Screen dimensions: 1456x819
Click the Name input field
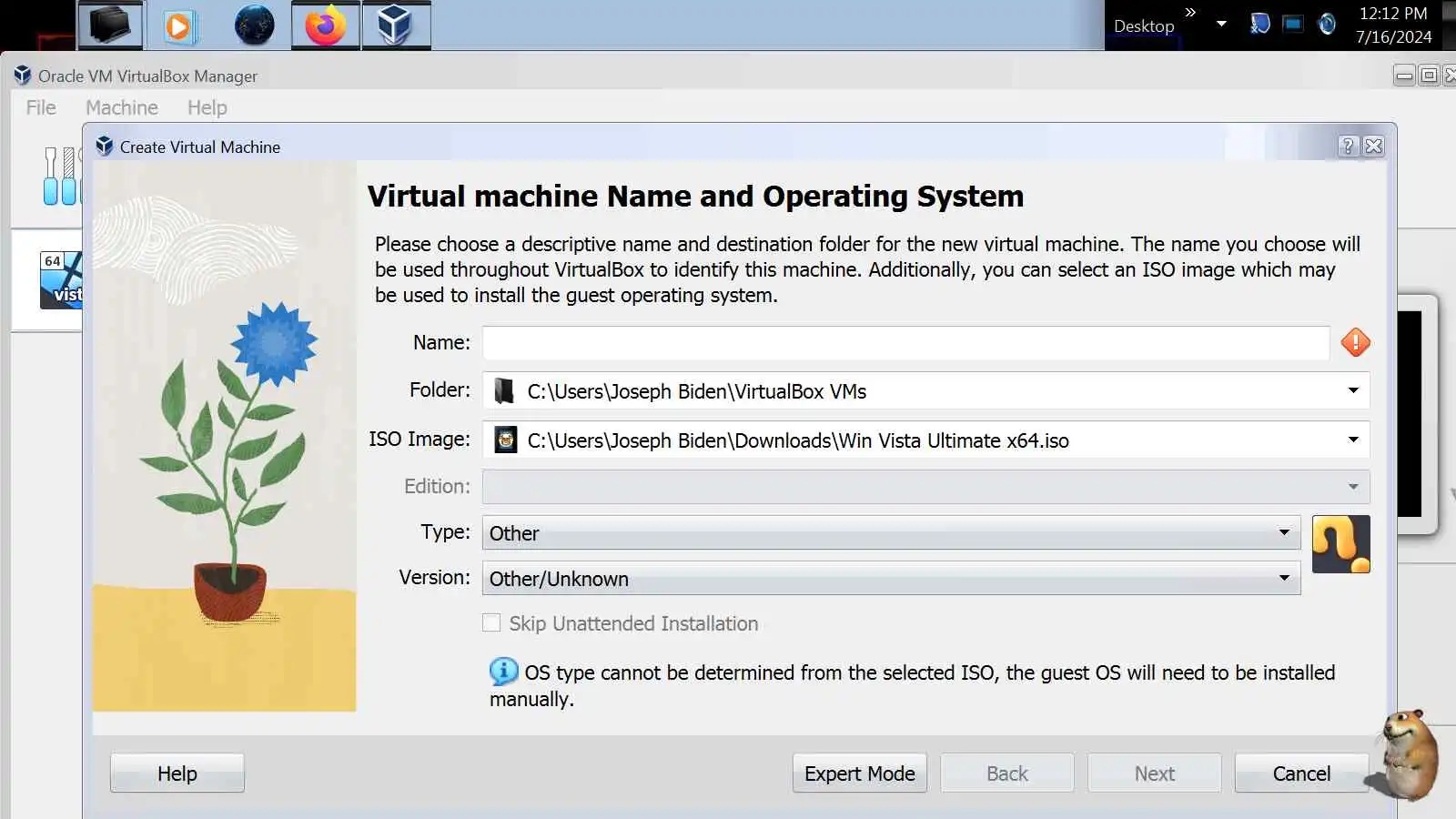point(905,343)
